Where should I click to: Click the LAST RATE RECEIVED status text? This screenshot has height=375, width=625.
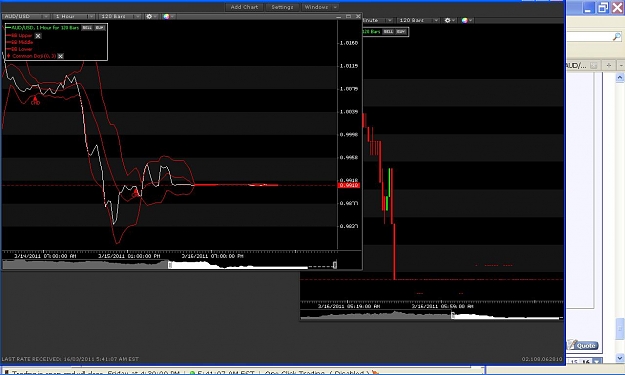point(70,359)
